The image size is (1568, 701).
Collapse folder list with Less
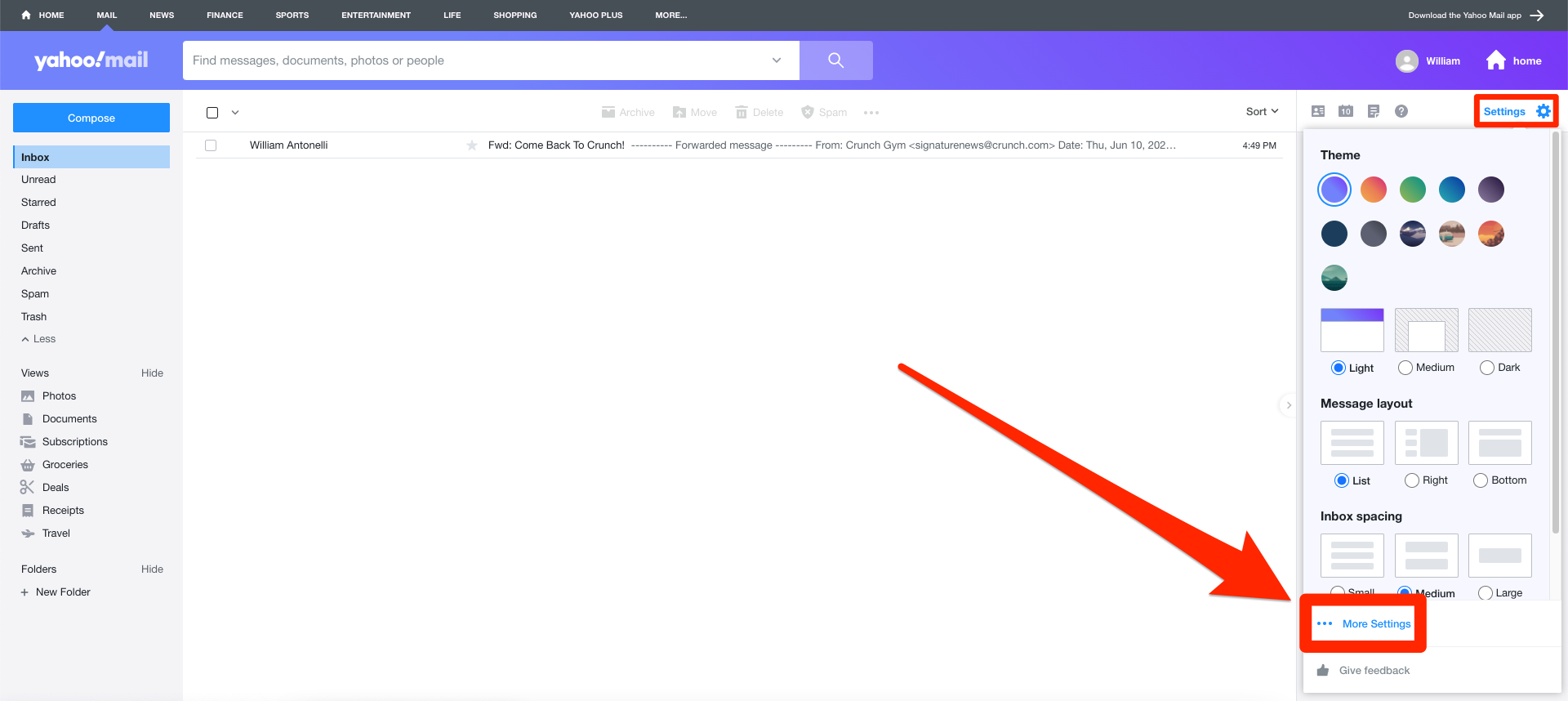point(38,339)
